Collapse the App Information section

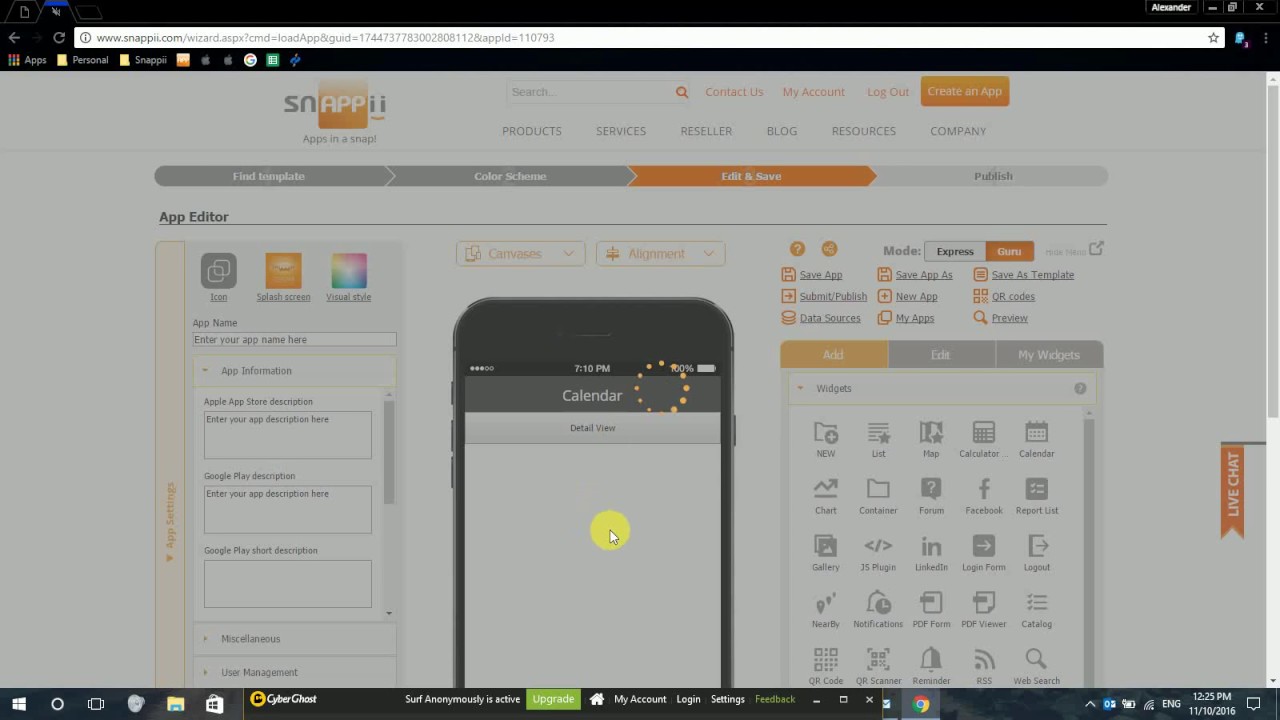[x=295, y=371]
